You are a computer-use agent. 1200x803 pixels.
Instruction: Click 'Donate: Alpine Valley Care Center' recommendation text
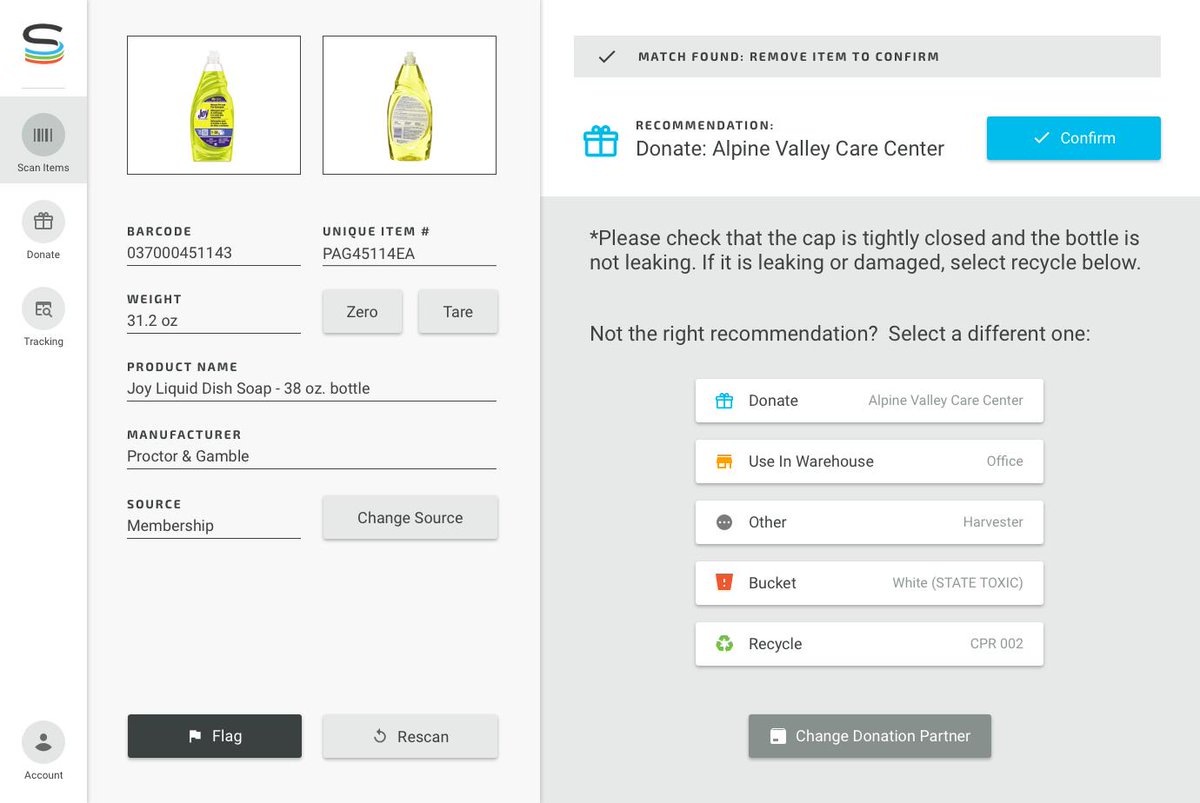tap(790, 149)
